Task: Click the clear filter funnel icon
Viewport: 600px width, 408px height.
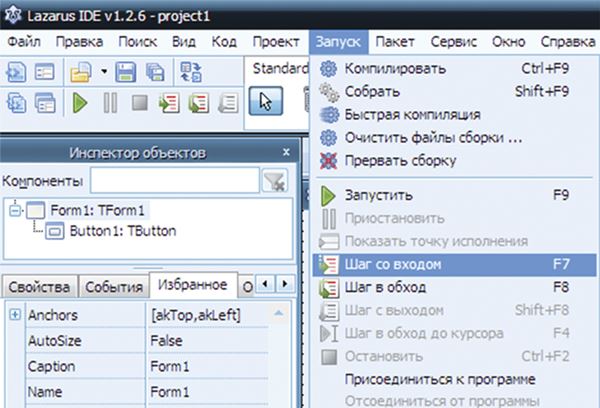Action: (x=275, y=181)
